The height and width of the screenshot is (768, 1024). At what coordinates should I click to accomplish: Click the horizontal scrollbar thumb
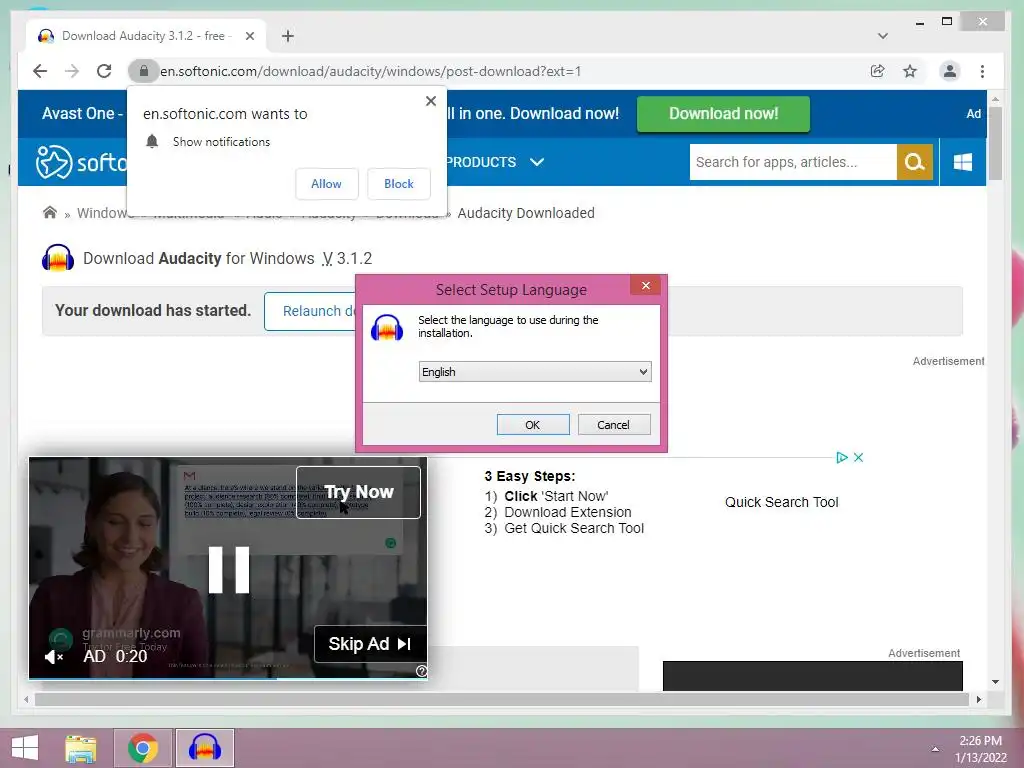[502, 699]
